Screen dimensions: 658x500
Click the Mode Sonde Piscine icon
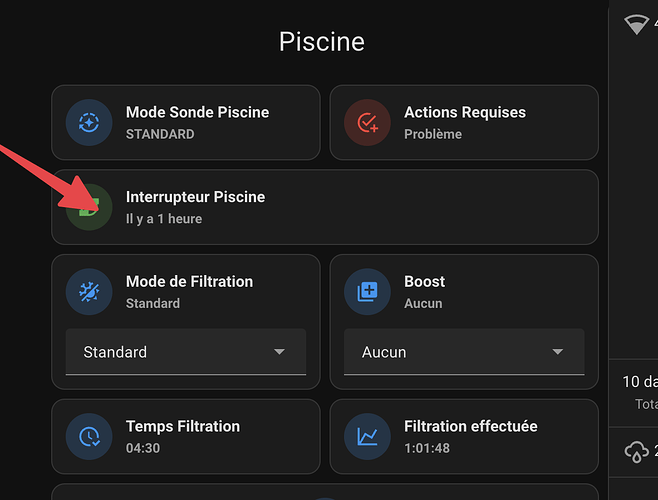(89, 123)
